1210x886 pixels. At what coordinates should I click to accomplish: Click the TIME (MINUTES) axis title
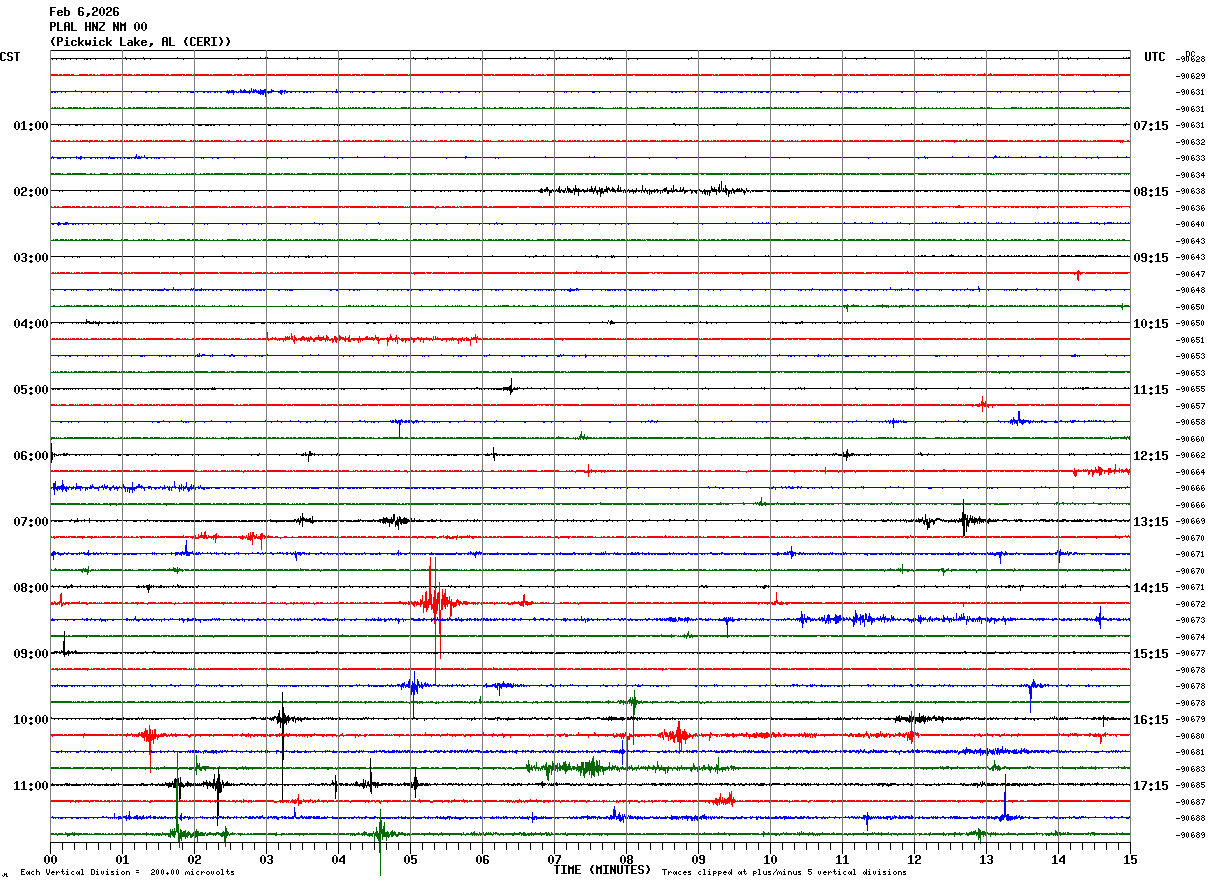click(602, 870)
